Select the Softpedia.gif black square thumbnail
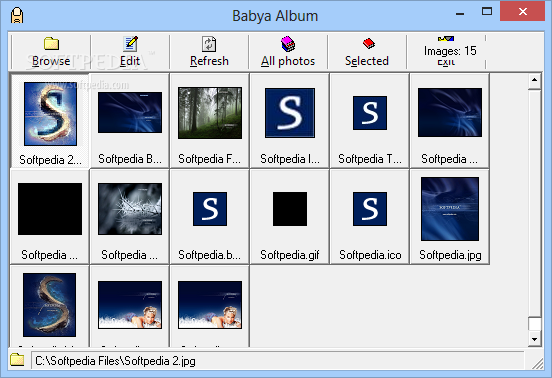 click(290, 209)
